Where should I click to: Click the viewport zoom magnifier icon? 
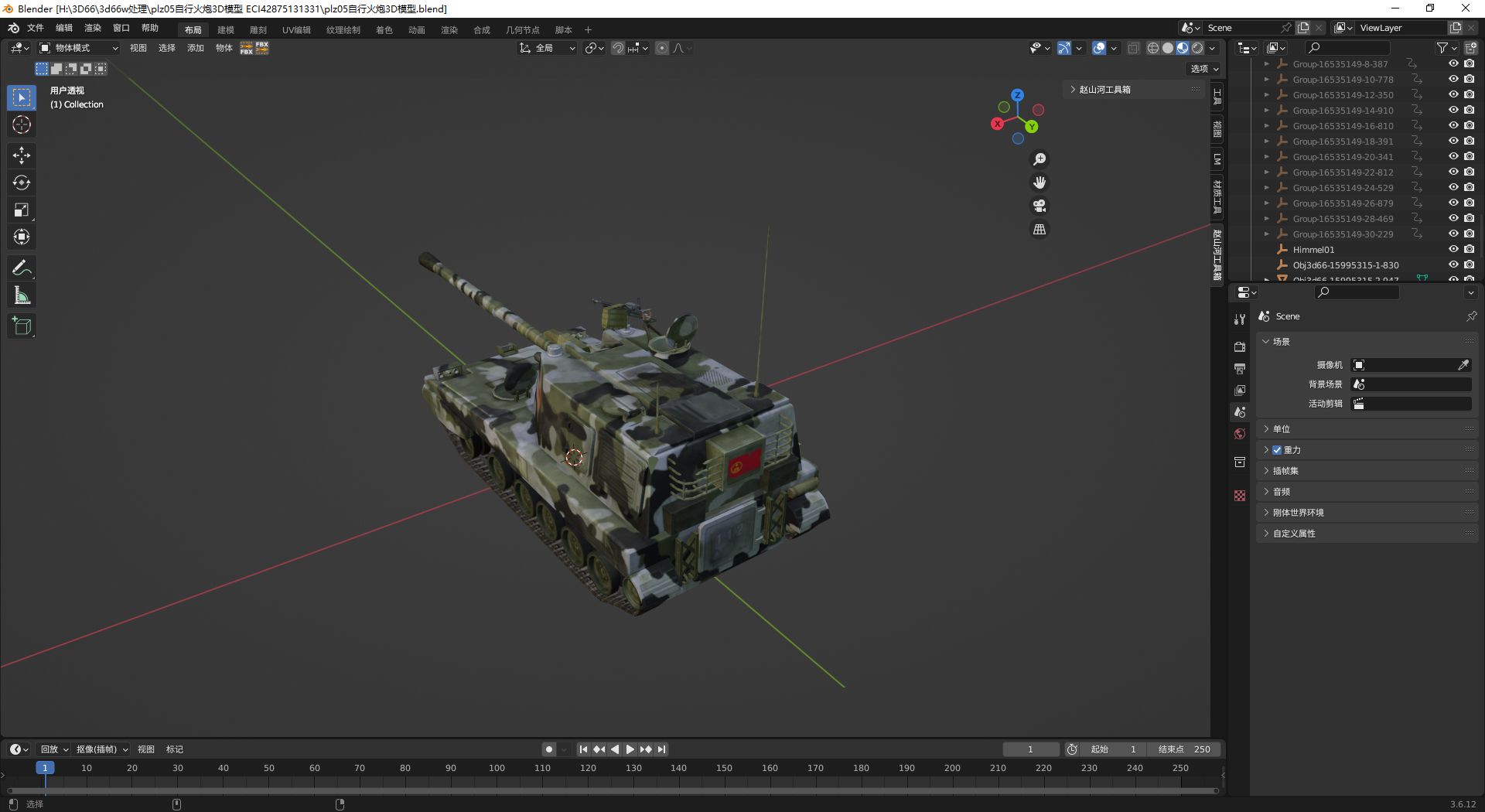[1039, 159]
